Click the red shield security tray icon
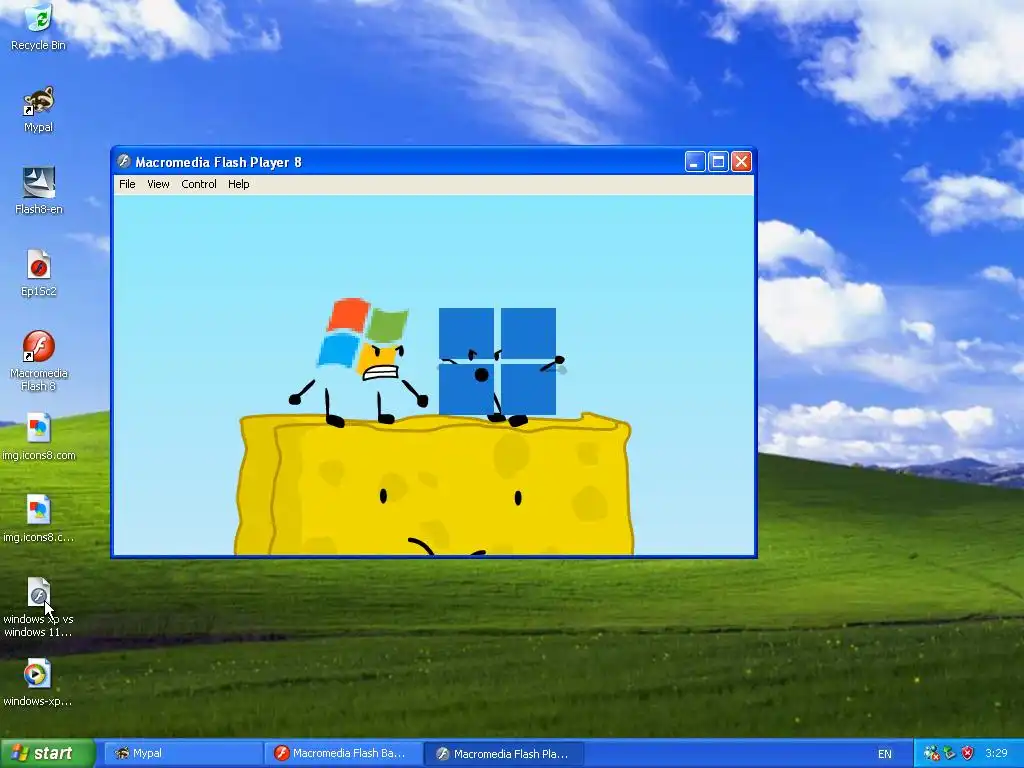The height and width of the screenshot is (768, 1024). click(x=968, y=754)
